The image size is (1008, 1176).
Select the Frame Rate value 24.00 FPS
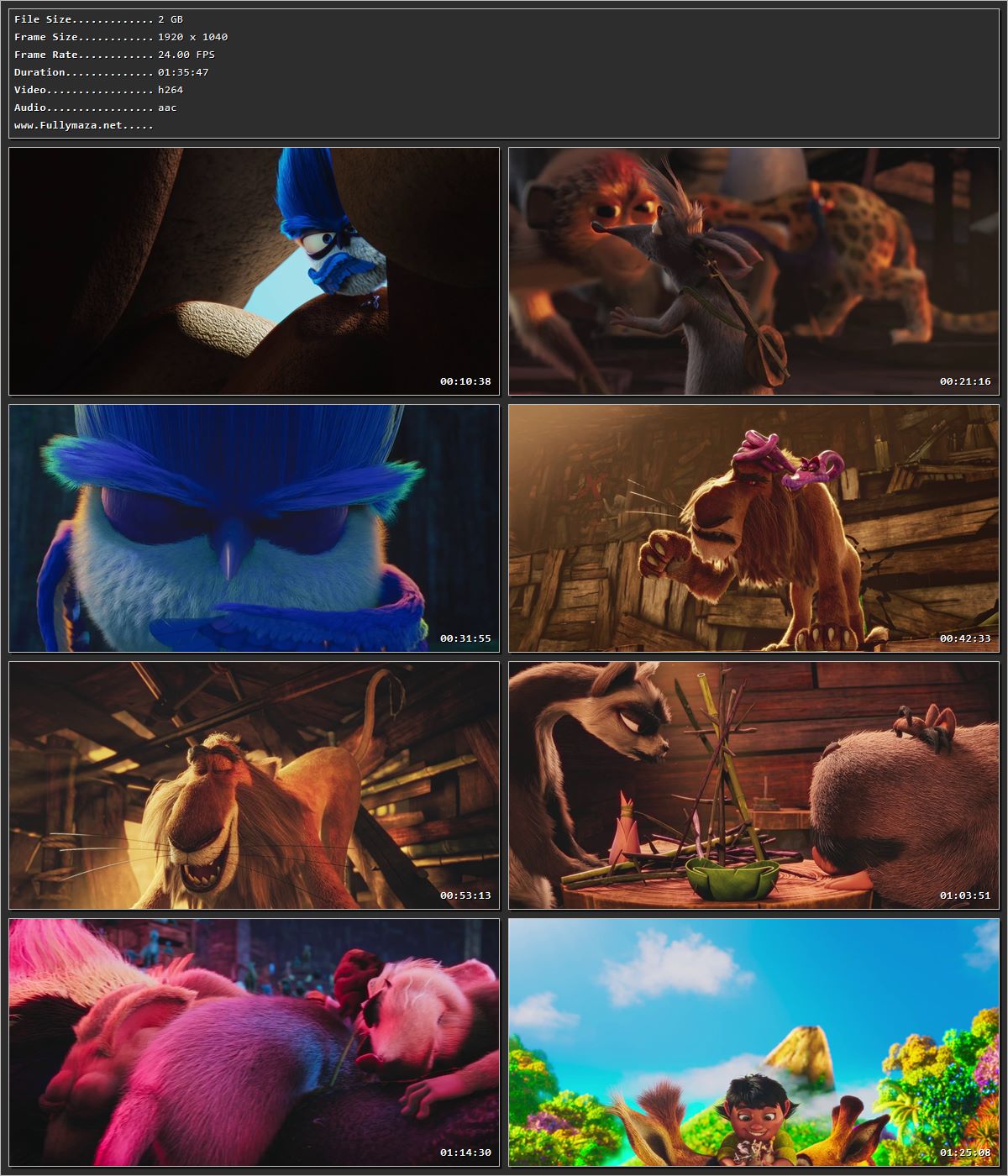click(x=186, y=55)
